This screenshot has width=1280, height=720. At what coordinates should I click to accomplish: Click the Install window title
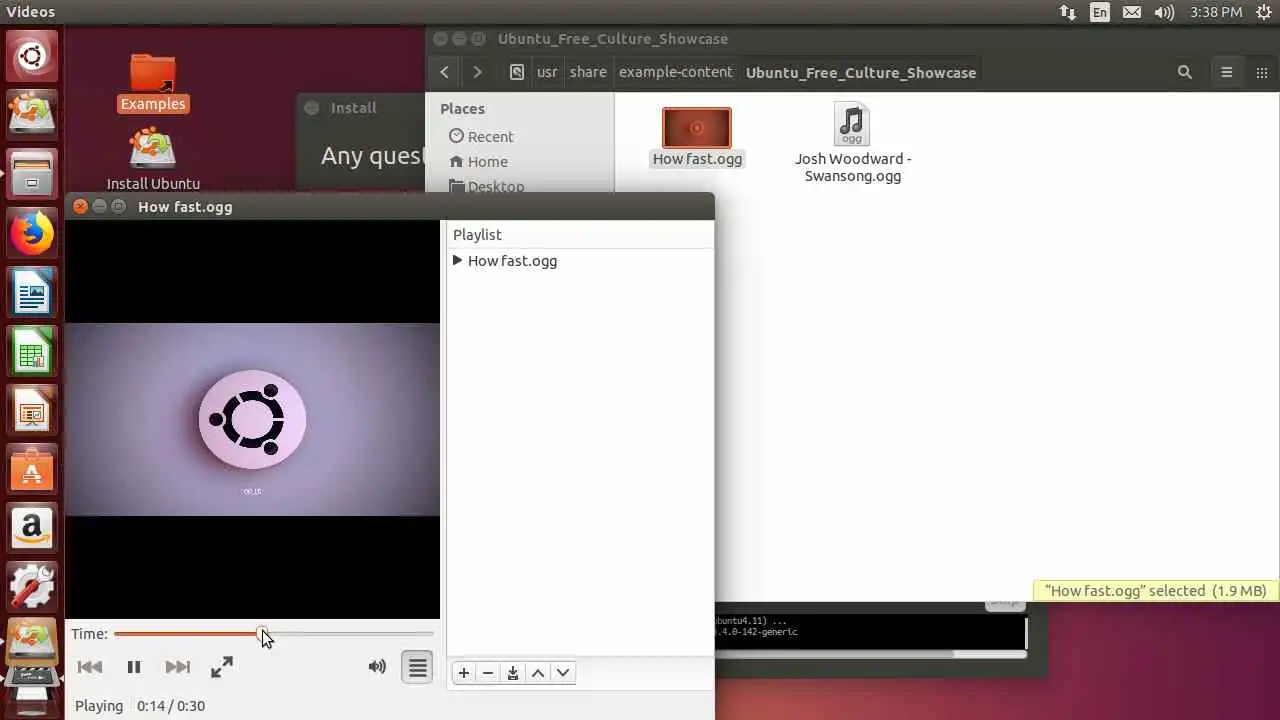coord(354,108)
